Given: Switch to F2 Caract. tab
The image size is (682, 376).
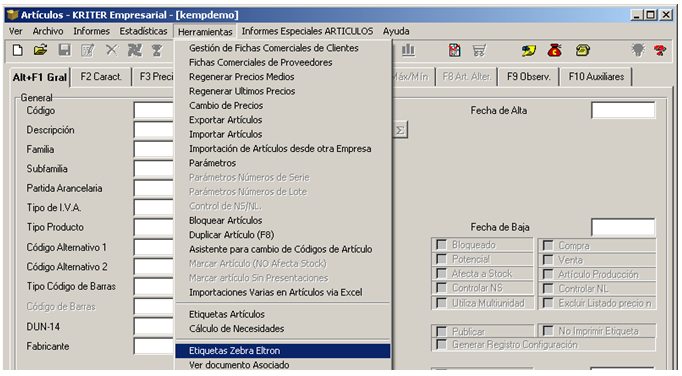Looking at the screenshot, I should pos(101,77).
